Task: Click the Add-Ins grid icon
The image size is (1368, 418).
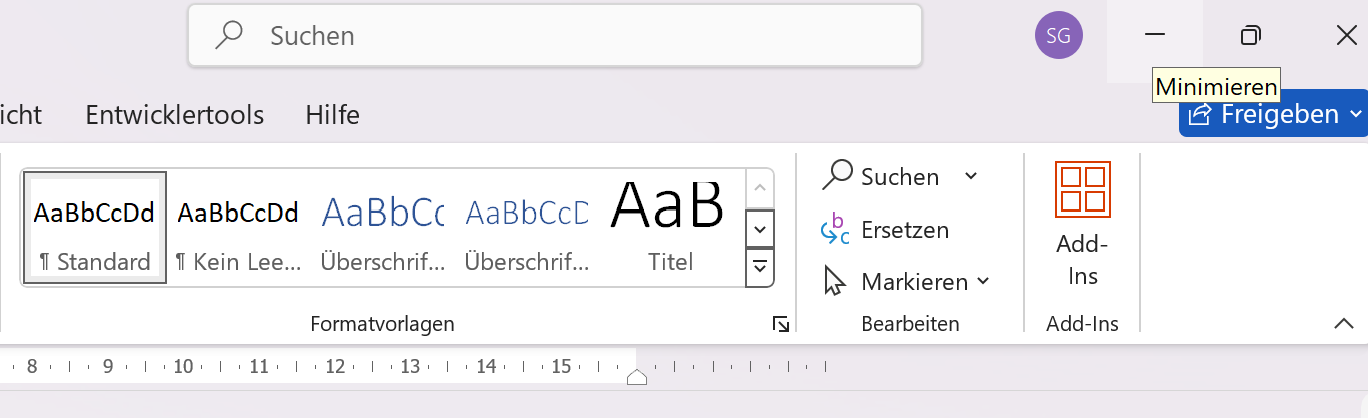Action: [x=1082, y=189]
